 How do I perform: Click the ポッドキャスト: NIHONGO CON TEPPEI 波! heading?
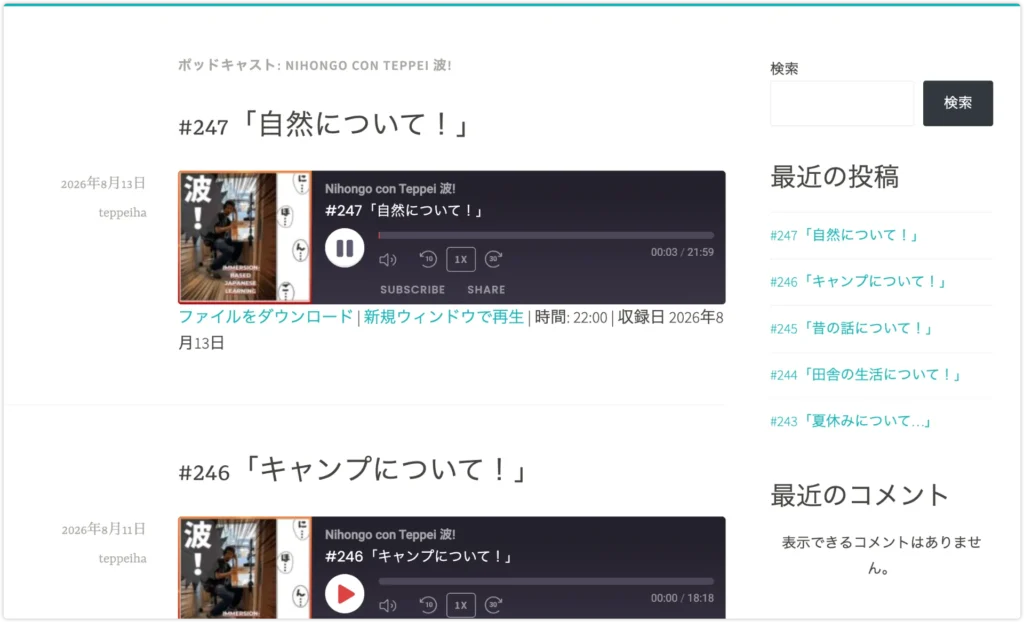point(315,65)
